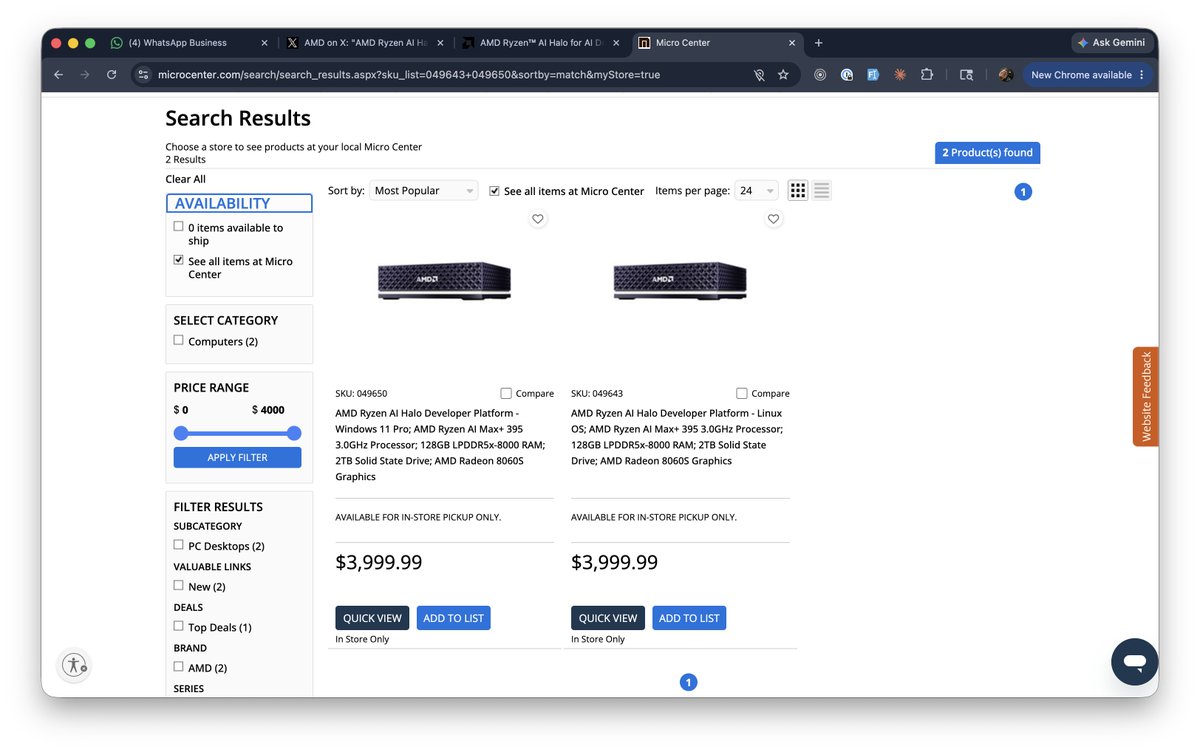Open the accessibility options icon
The image size is (1200, 752).
(75, 664)
